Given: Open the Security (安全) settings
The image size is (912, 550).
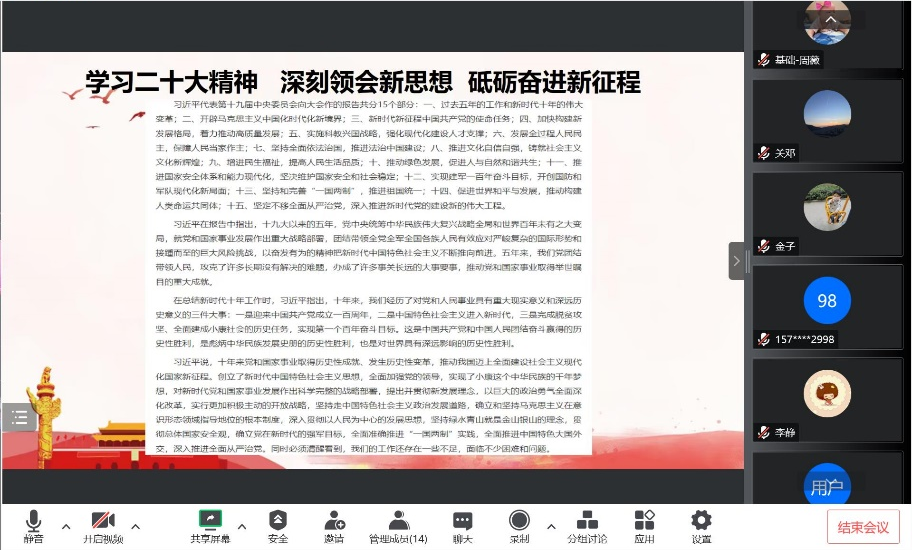Looking at the screenshot, I should pyautogui.click(x=278, y=524).
